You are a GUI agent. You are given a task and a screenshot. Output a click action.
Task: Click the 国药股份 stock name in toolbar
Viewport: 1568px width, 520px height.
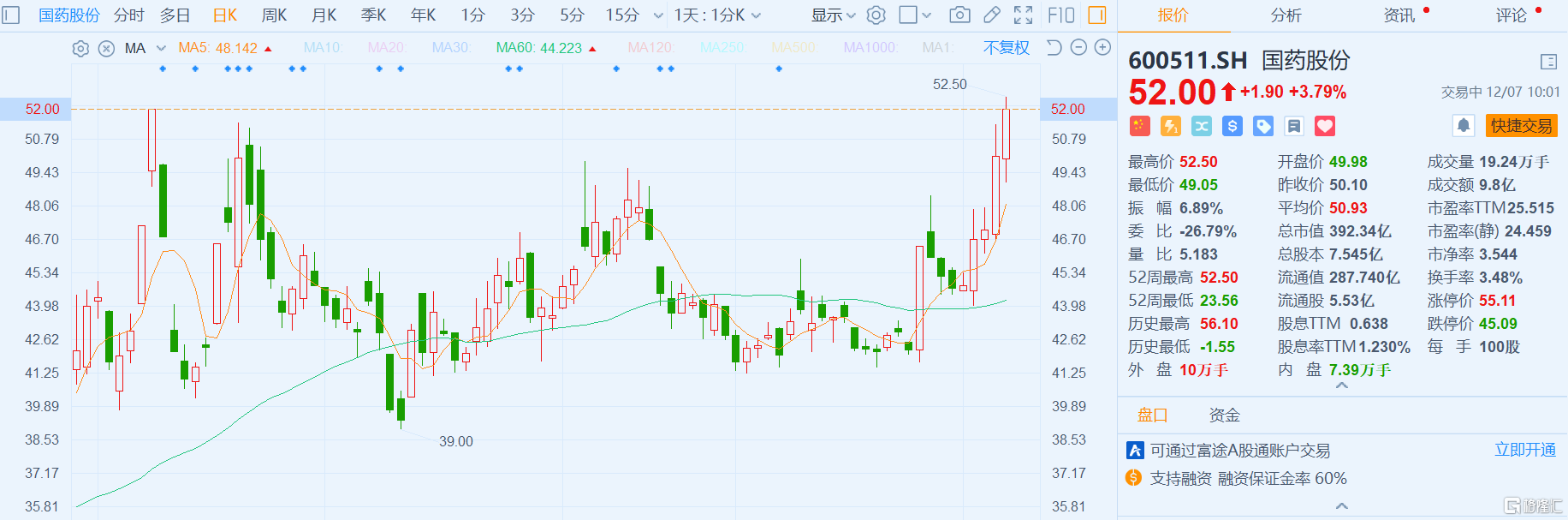coord(69,15)
